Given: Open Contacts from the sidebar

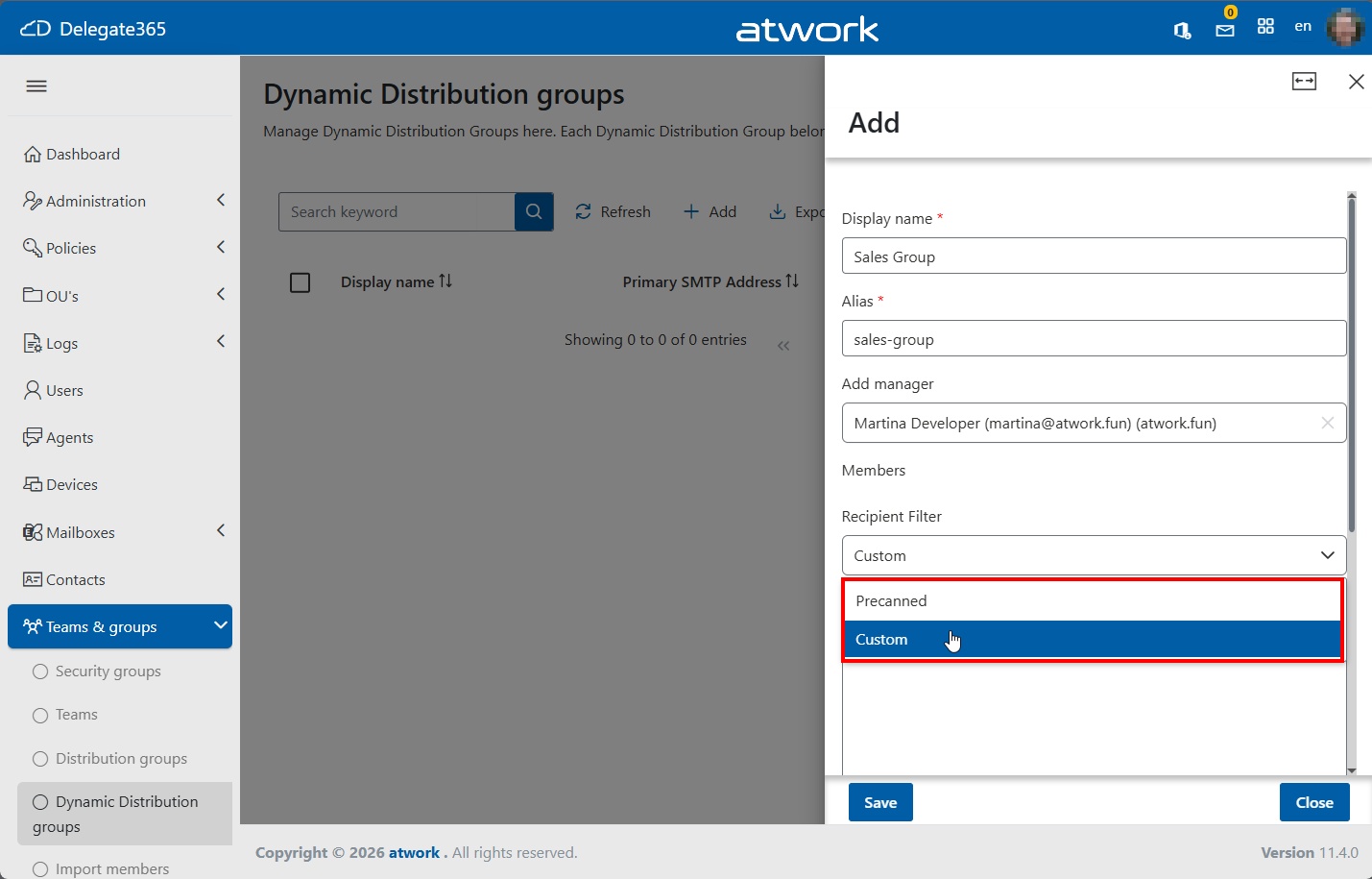Looking at the screenshot, I should [x=64, y=579].
